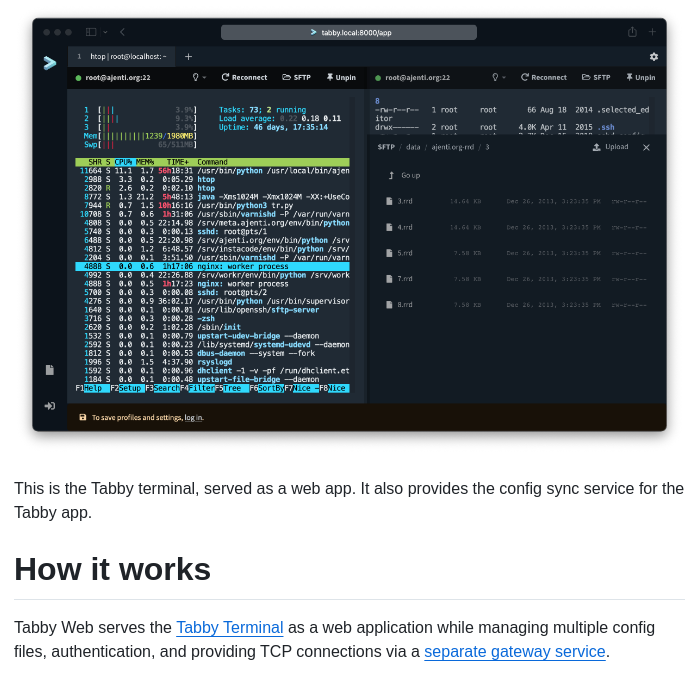Click the Command column header in htop

[212, 162]
